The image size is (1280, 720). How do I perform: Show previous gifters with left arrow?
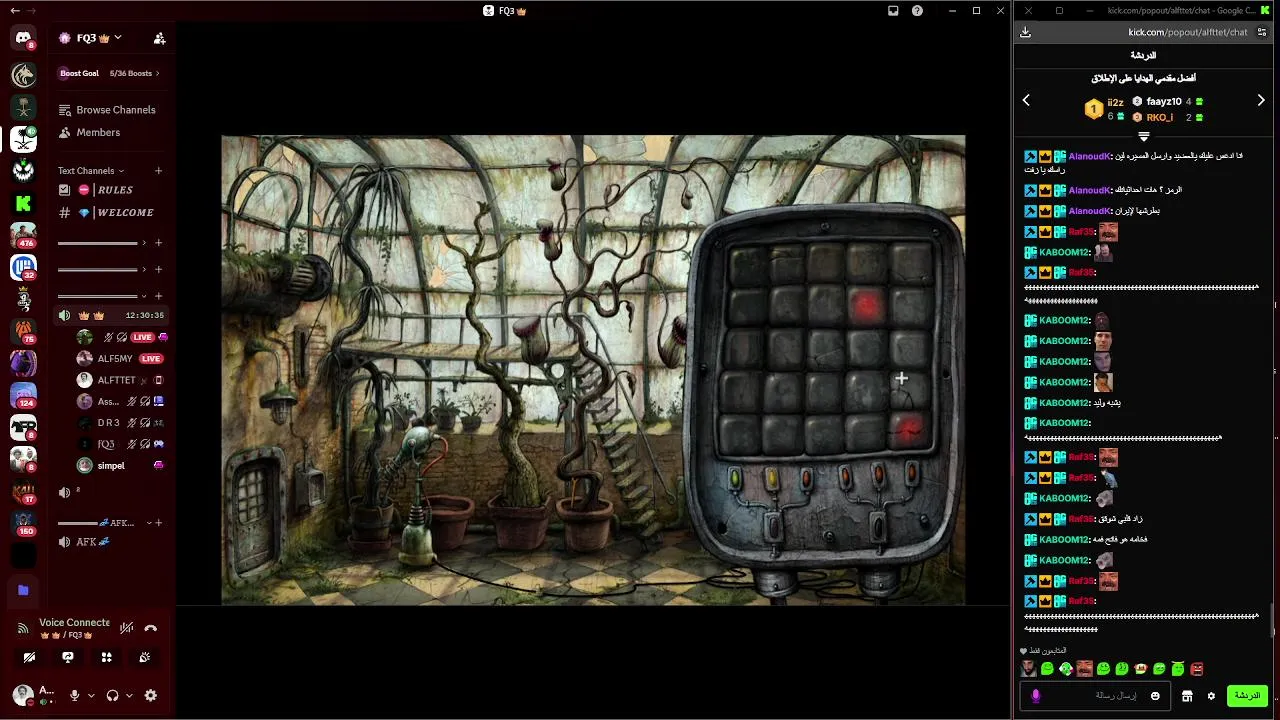[x=1026, y=100]
